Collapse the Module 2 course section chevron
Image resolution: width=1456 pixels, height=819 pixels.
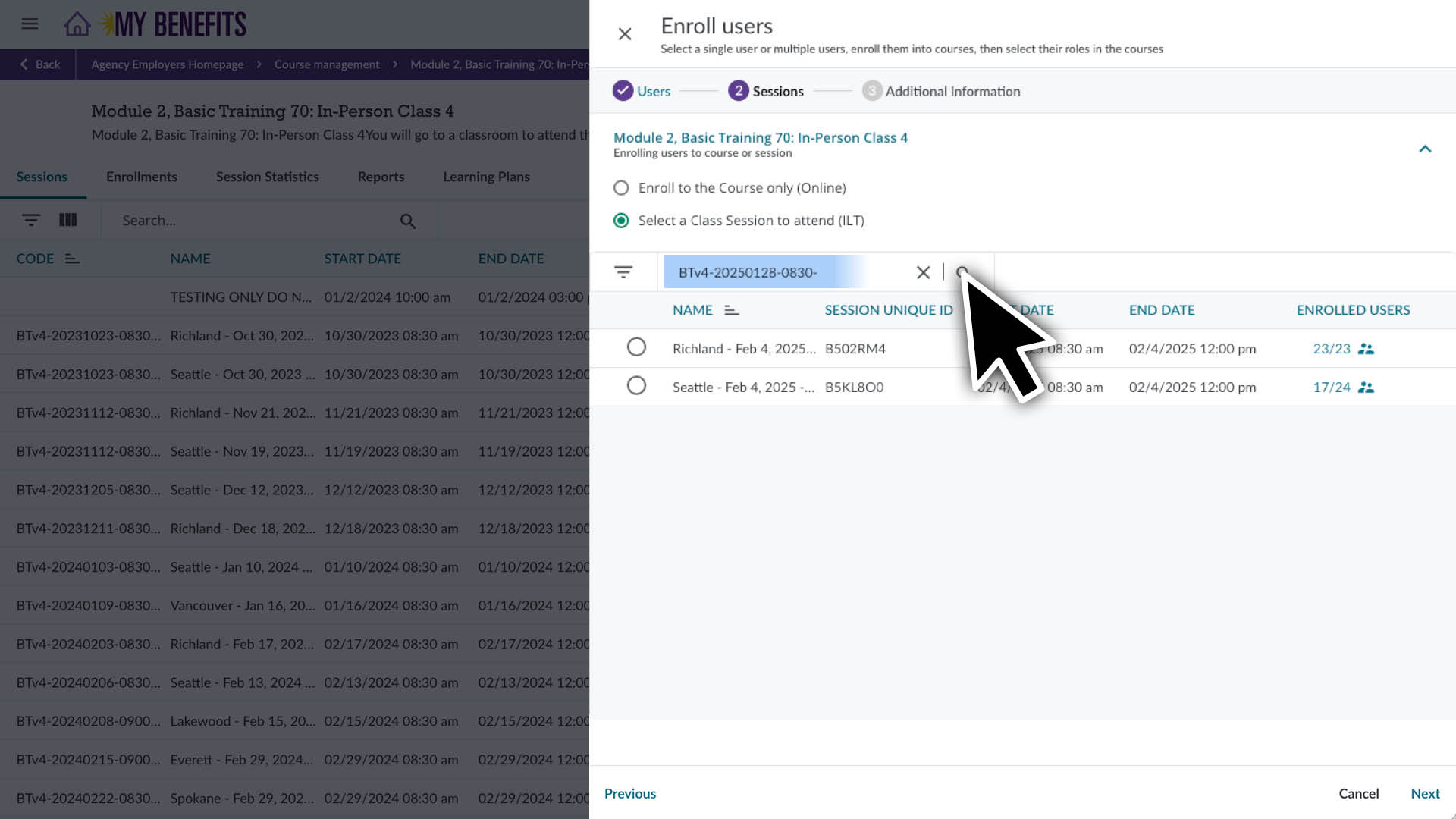[x=1425, y=149]
